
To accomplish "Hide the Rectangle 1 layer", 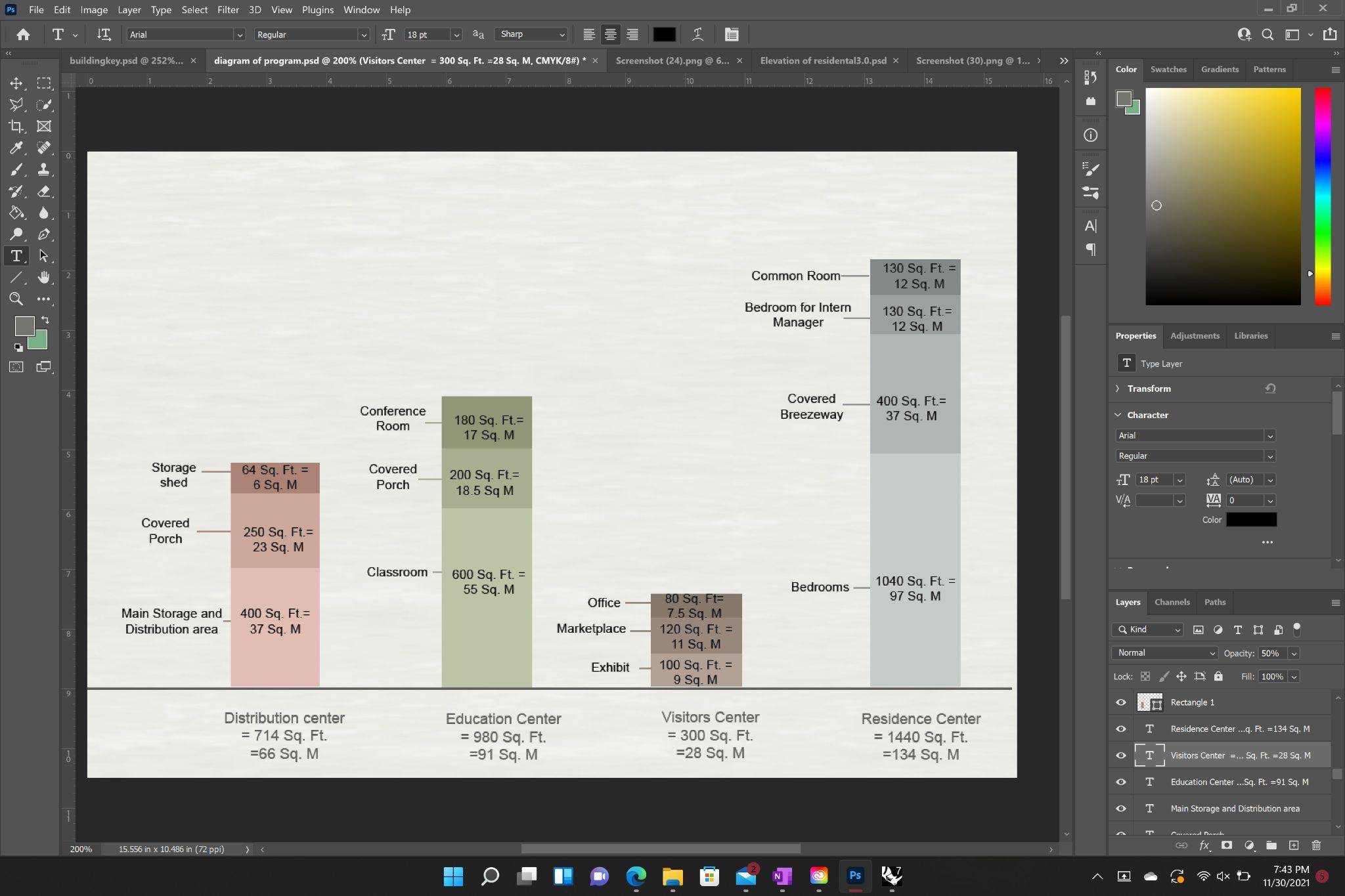I will pos(1121,702).
